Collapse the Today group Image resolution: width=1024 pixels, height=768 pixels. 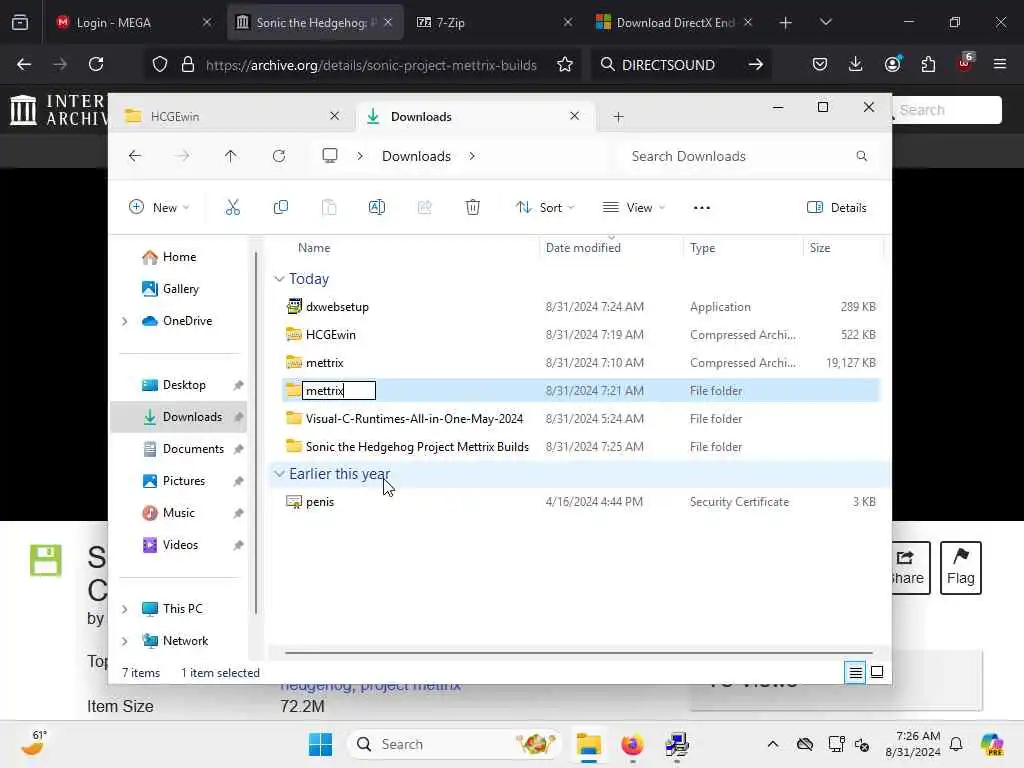click(x=280, y=279)
